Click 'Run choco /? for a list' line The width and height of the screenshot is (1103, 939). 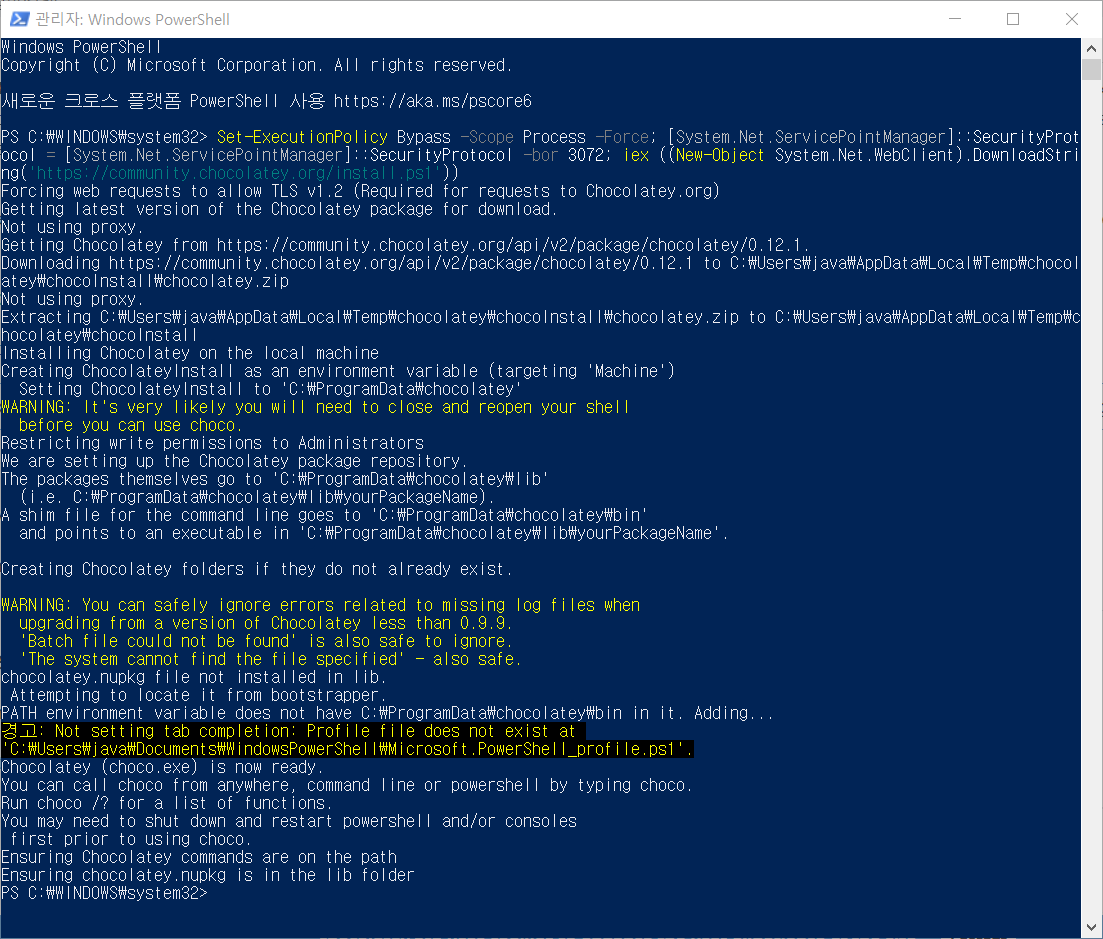point(166,803)
